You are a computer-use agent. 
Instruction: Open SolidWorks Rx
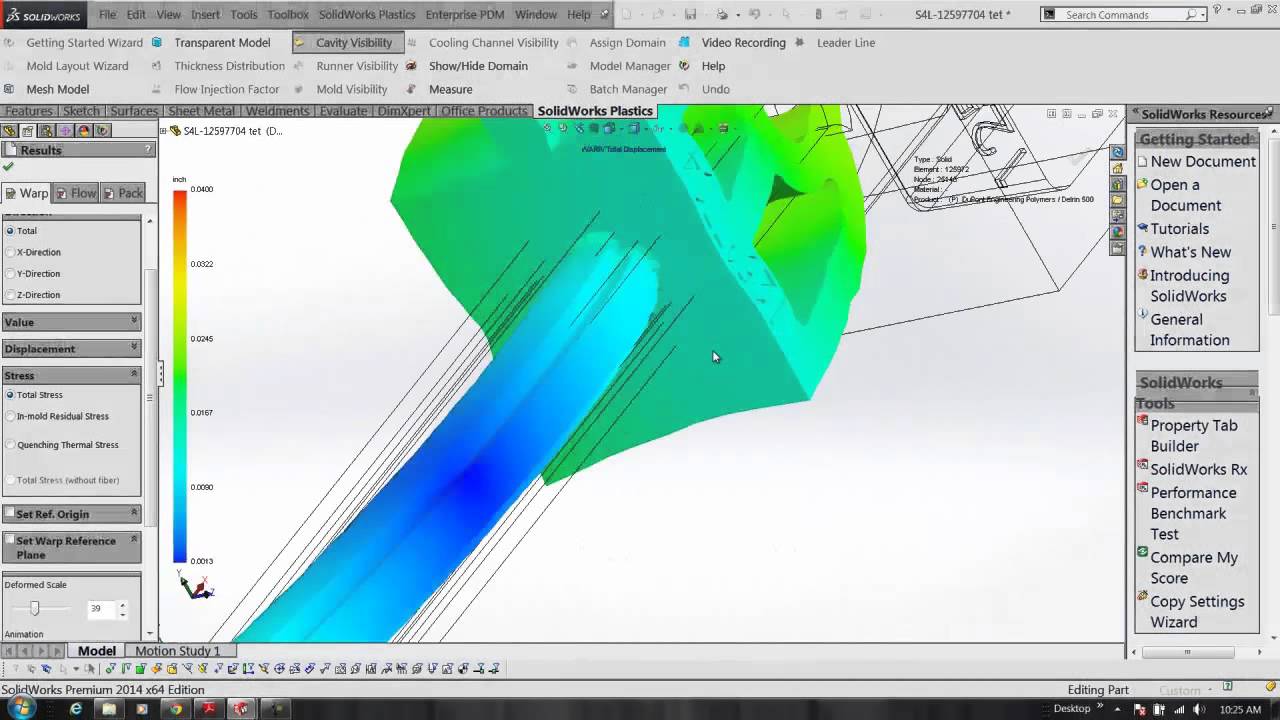[1198, 469]
